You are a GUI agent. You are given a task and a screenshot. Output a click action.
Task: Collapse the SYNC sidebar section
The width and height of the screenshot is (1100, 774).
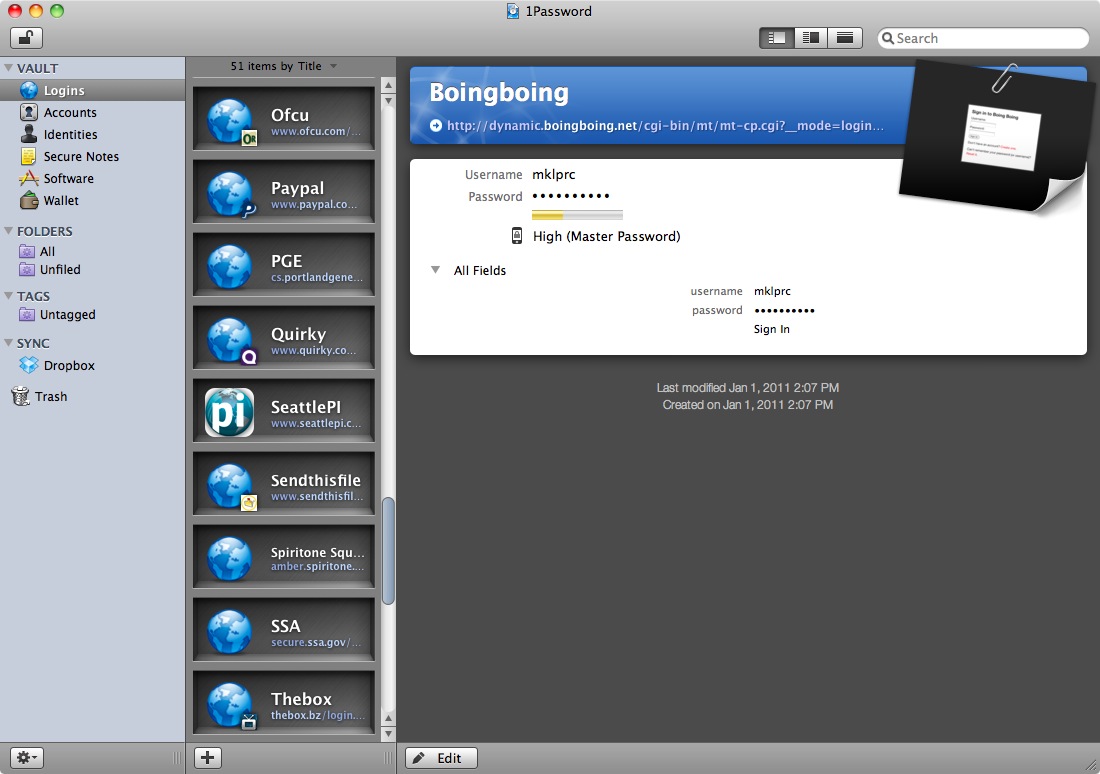[8, 343]
